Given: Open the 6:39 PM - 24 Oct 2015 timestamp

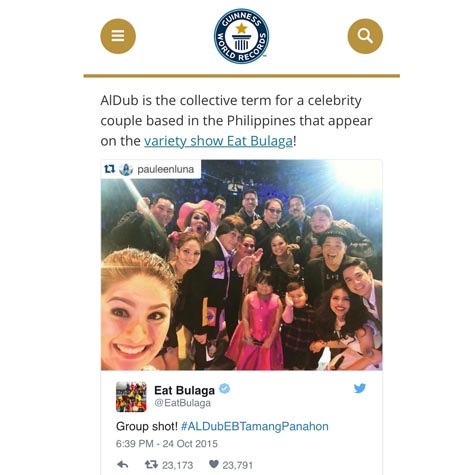Looking at the screenshot, I should [167, 444].
